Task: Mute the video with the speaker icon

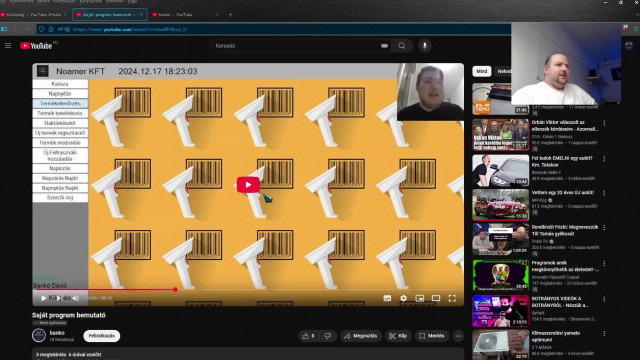Action: pyautogui.click(x=76, y=298)
